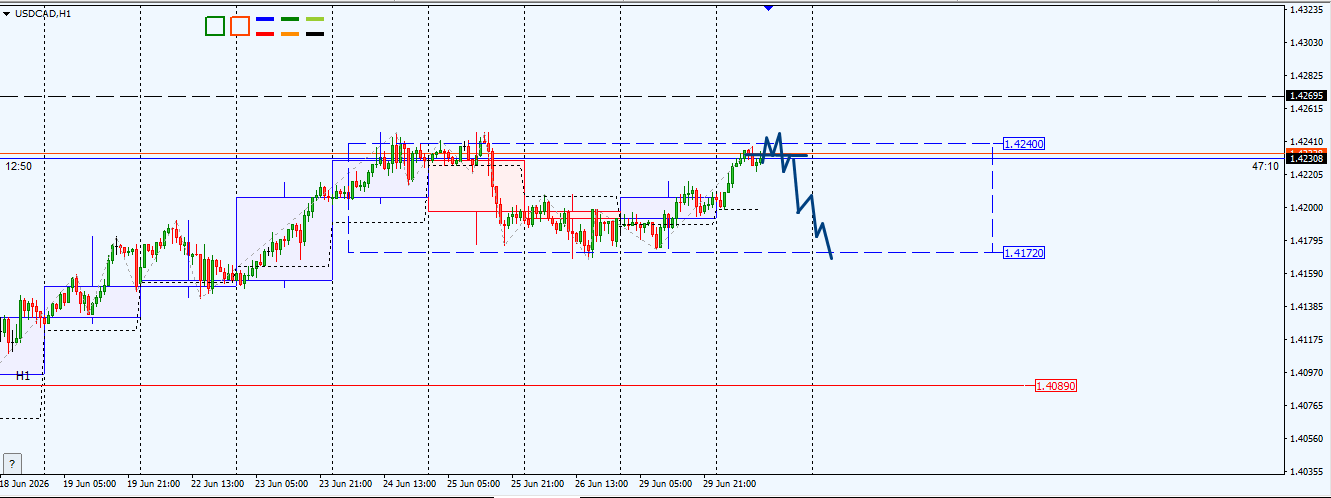
Task: Select the light green line color swatch
Action: pos(314,19)
